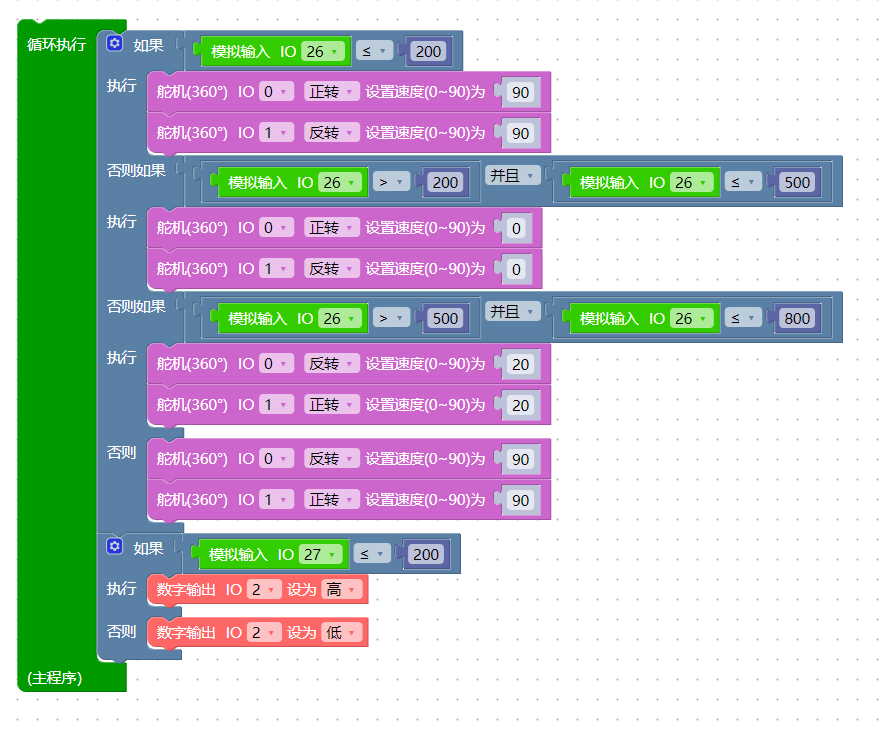
Task: Click speed value 20 on the servo IO 1 block
Action: (x=520, y=405)
